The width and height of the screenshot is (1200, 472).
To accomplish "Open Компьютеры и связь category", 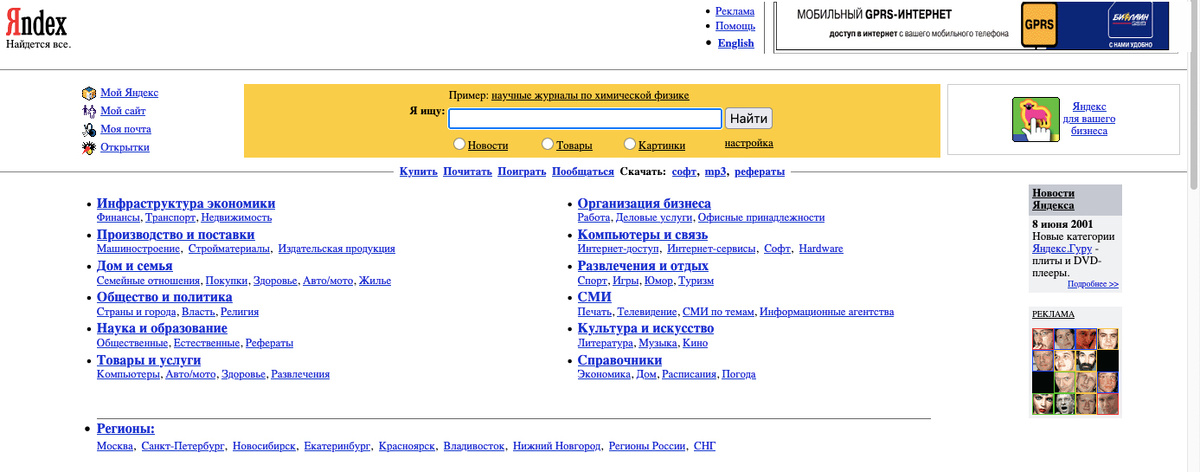I will 642,234.
